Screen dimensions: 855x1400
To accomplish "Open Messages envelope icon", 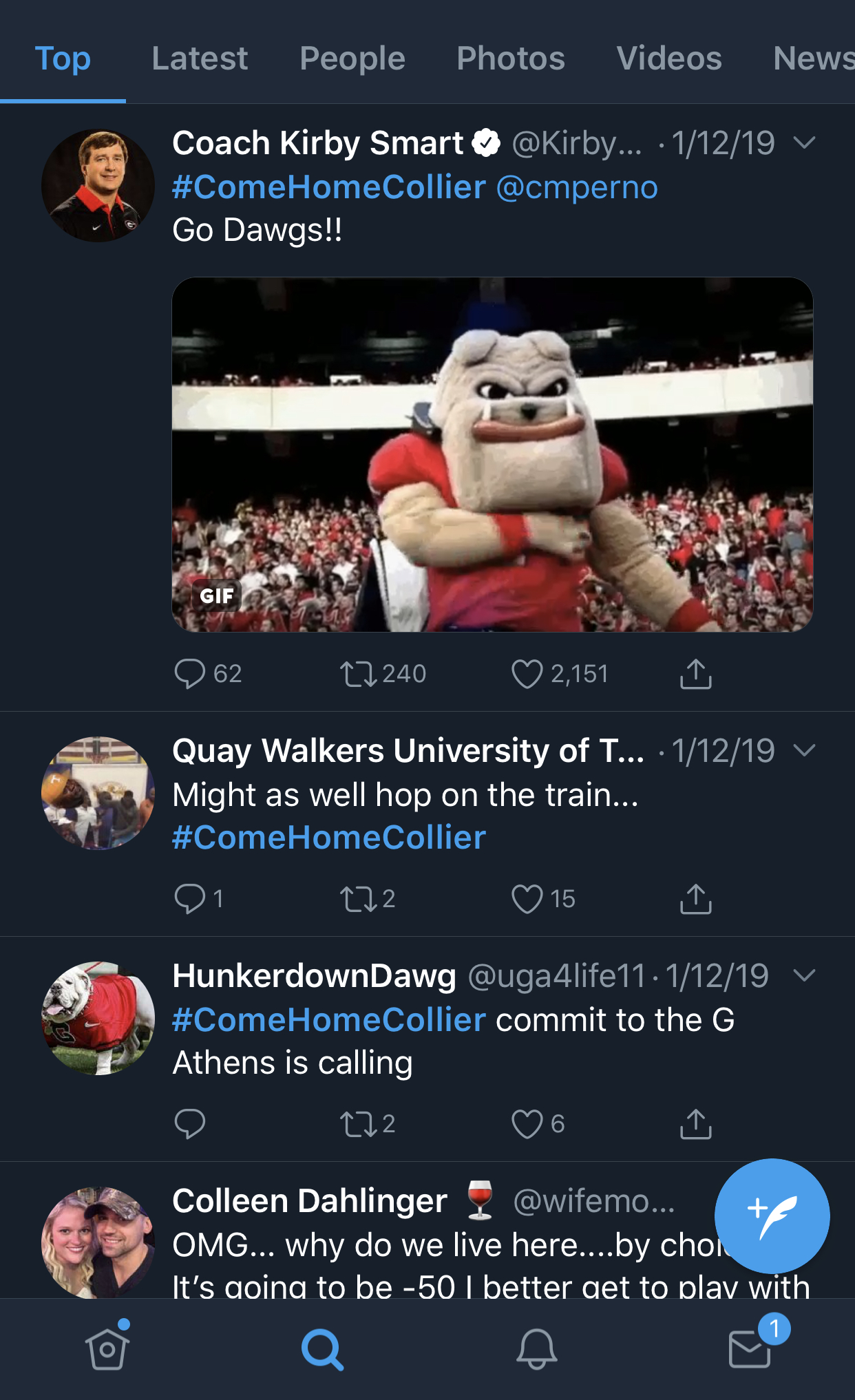I will click(750, 1348).
